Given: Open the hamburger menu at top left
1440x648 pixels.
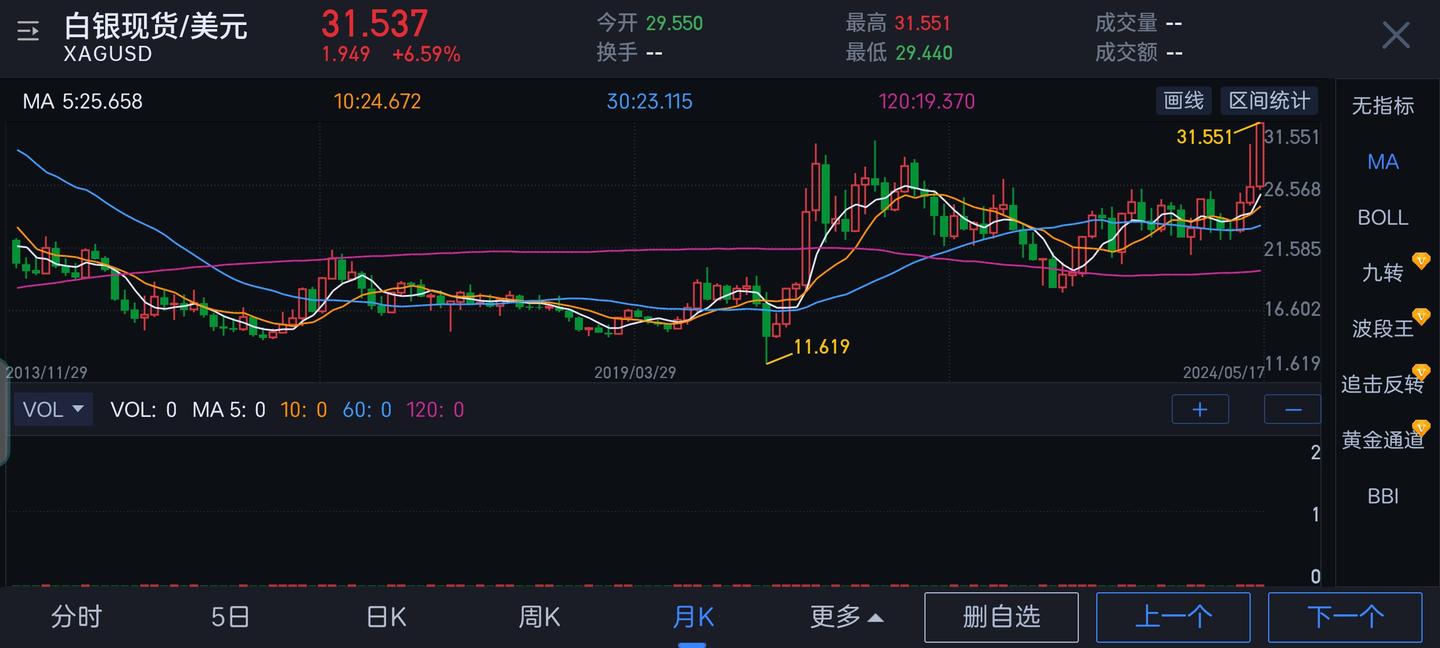Looking at the screenshot, I should [x=27, y=31].
